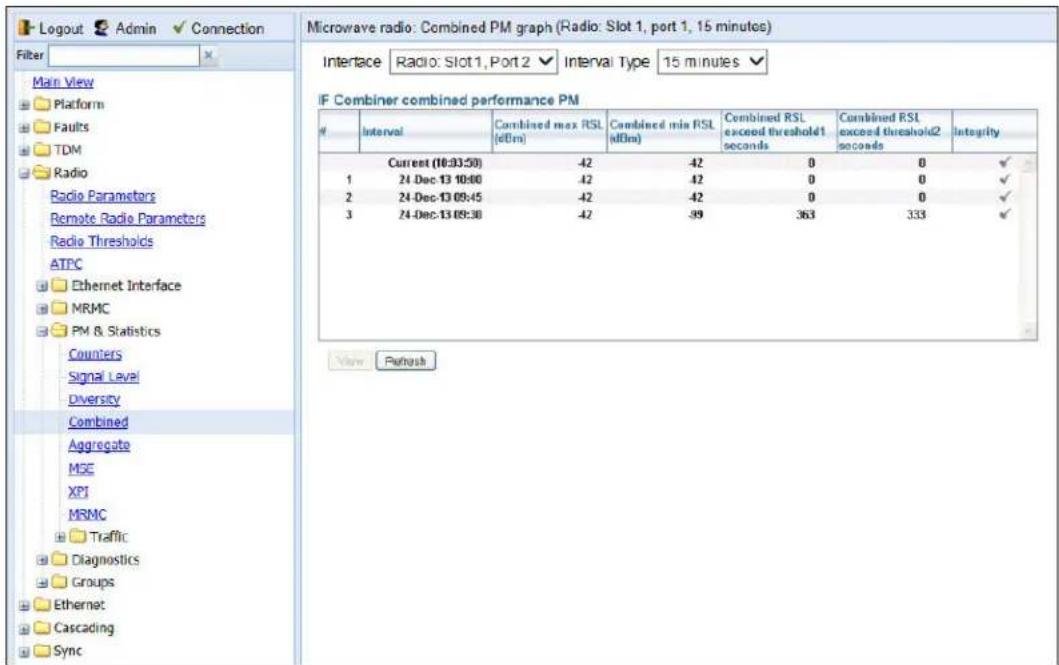Open Radio Parameters page
This screenshot has width=1059, height=665.
click(x=103, y=196)
